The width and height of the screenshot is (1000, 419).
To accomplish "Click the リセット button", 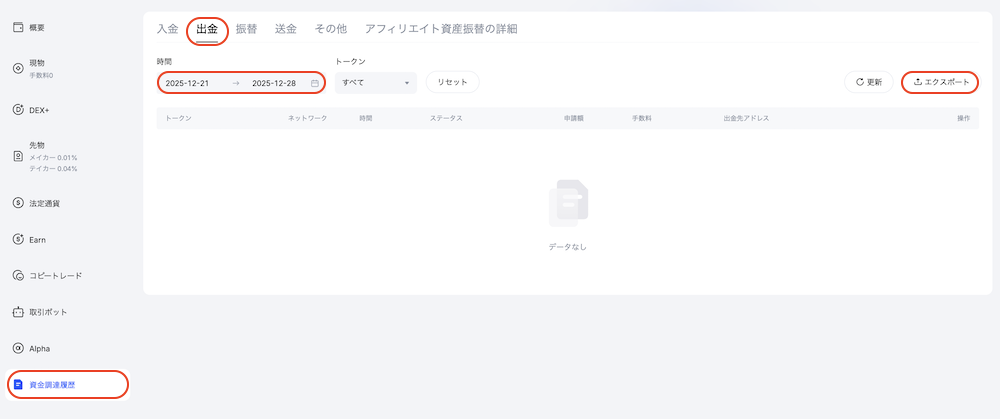I will pyautogui.click(x=452, y=82).
